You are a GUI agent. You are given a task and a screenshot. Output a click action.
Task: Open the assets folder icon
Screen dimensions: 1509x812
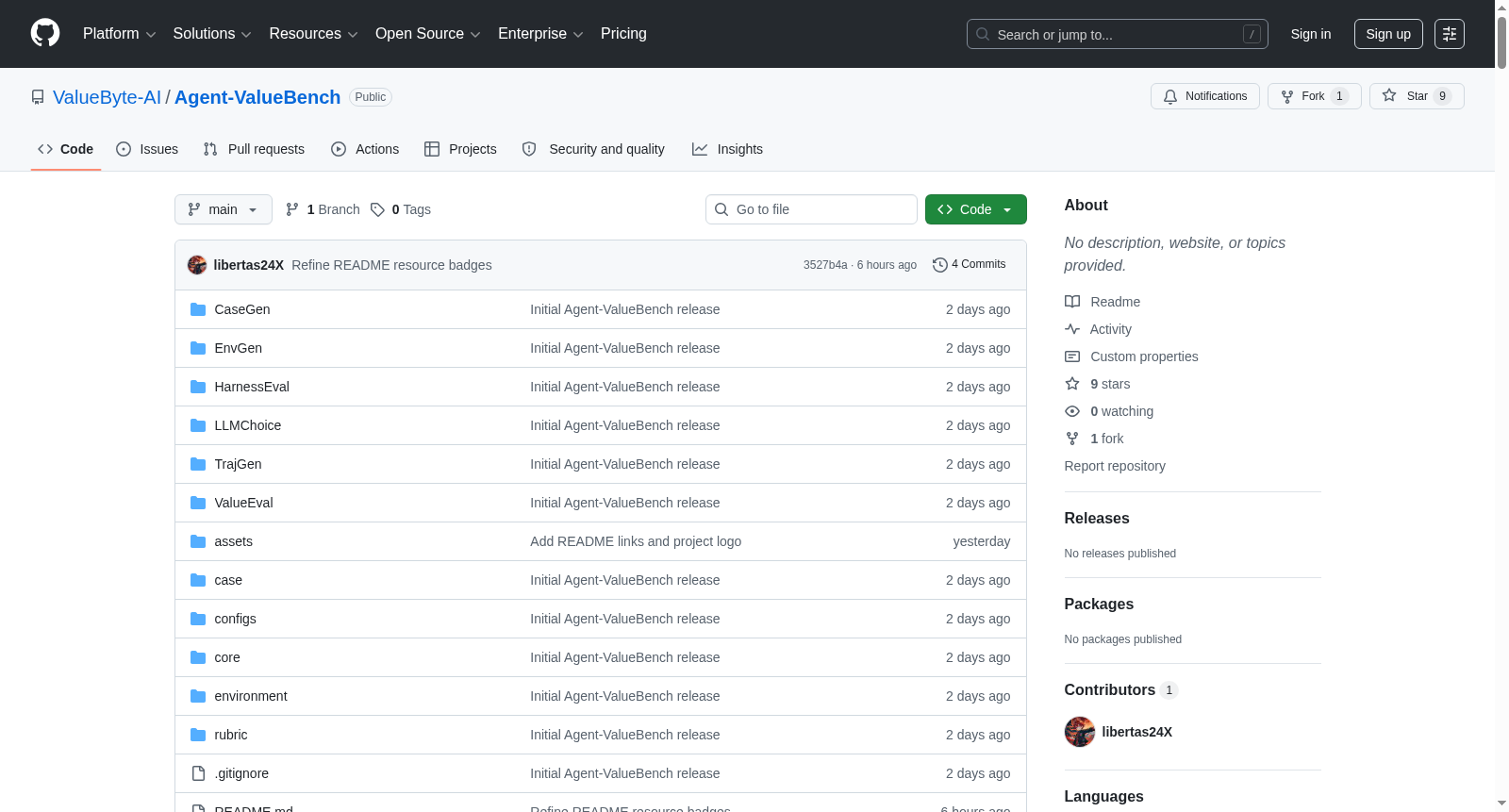pyautogui.click(x=198, y=541)
